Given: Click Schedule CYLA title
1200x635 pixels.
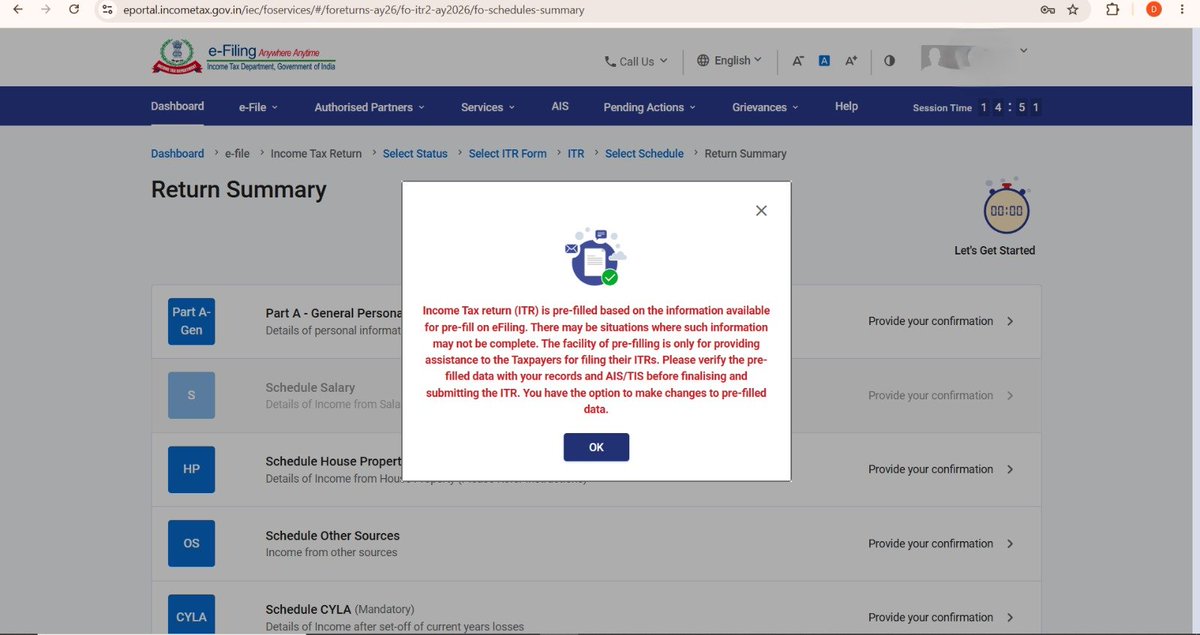Looking at the screenshot, I should (307, 609).
